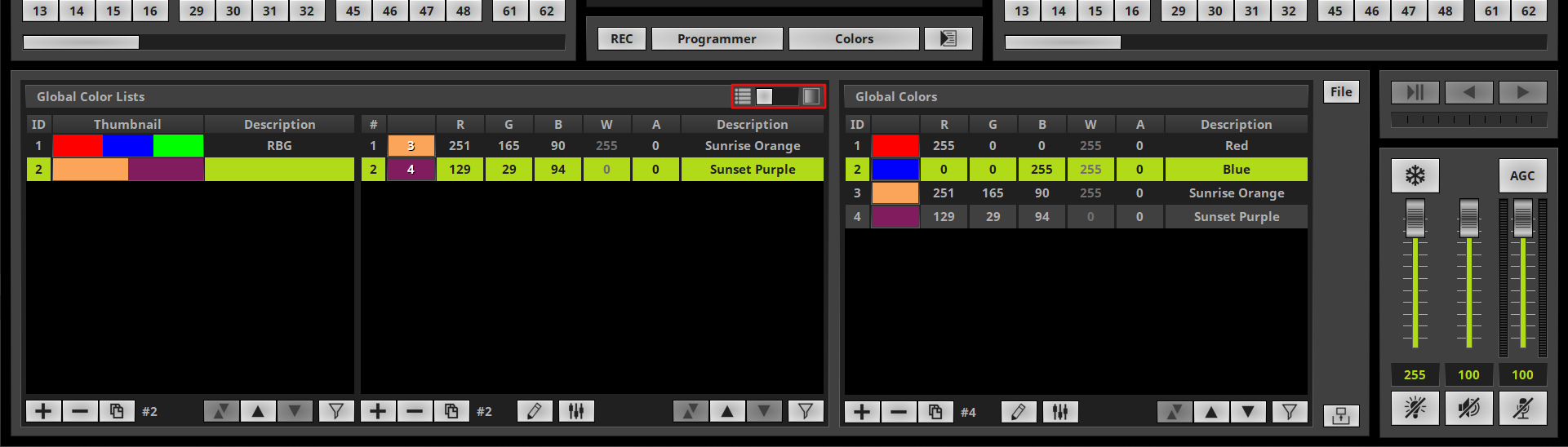
Task: Invert order in the Global Colors panel
Action: click(1175, 412)
